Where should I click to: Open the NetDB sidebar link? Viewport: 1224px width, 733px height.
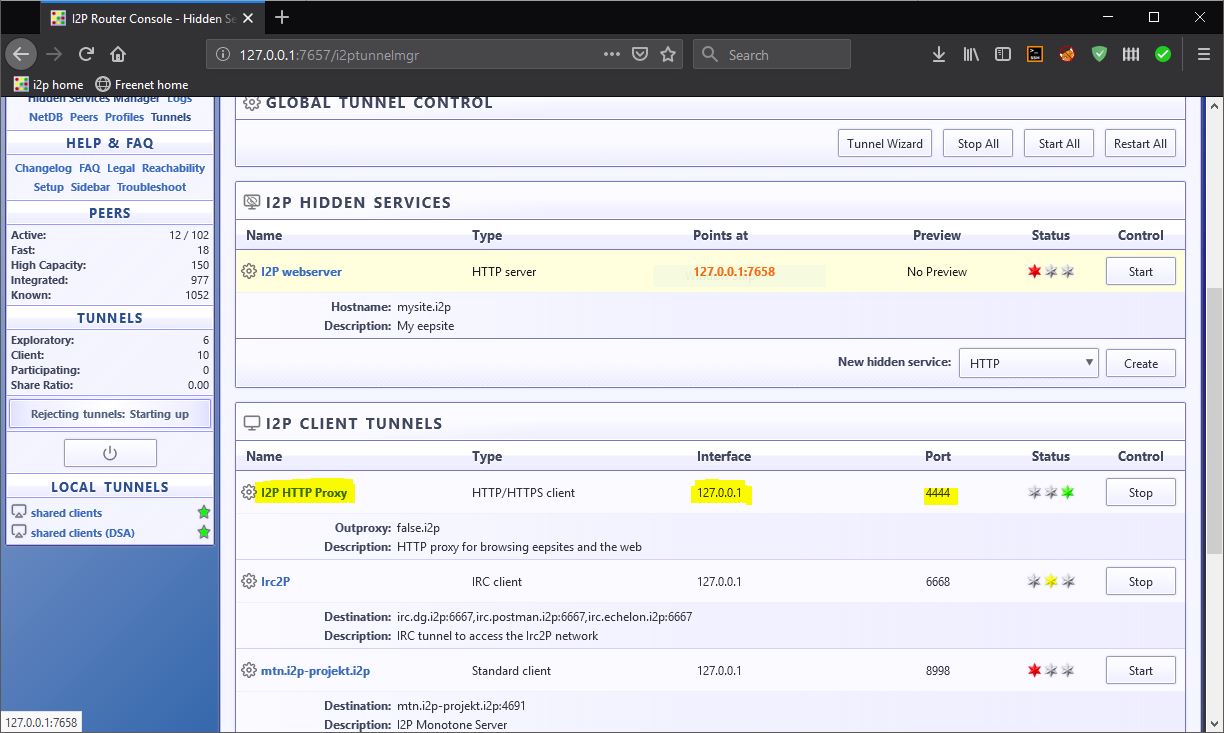tap(46, 117)
